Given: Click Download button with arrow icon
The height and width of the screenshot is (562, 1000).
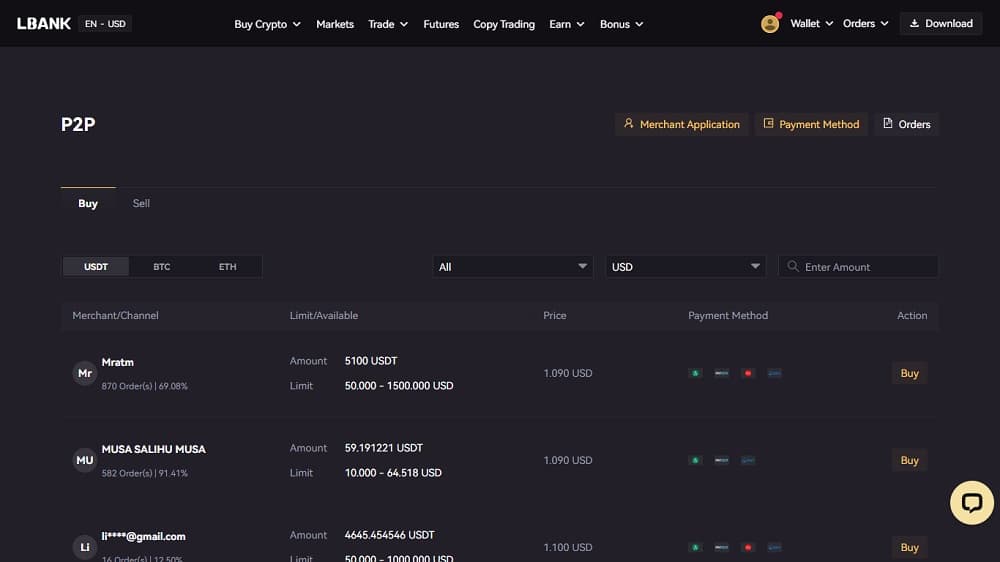Looking at the screenshot, I should coord(941,24).
